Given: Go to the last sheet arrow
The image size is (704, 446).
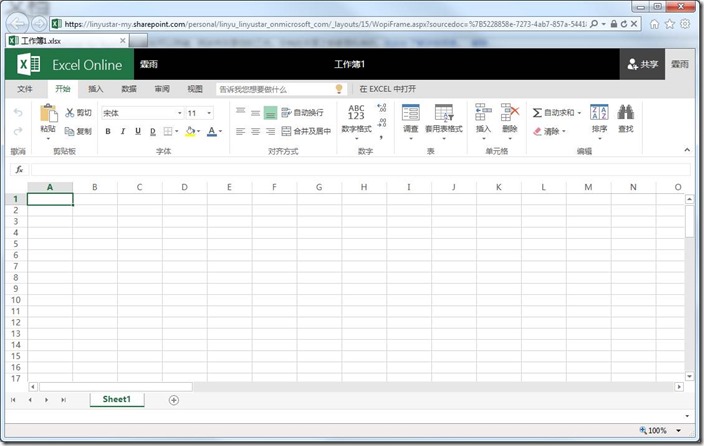Looking at the screenshot, I should (x=63, y=400).
